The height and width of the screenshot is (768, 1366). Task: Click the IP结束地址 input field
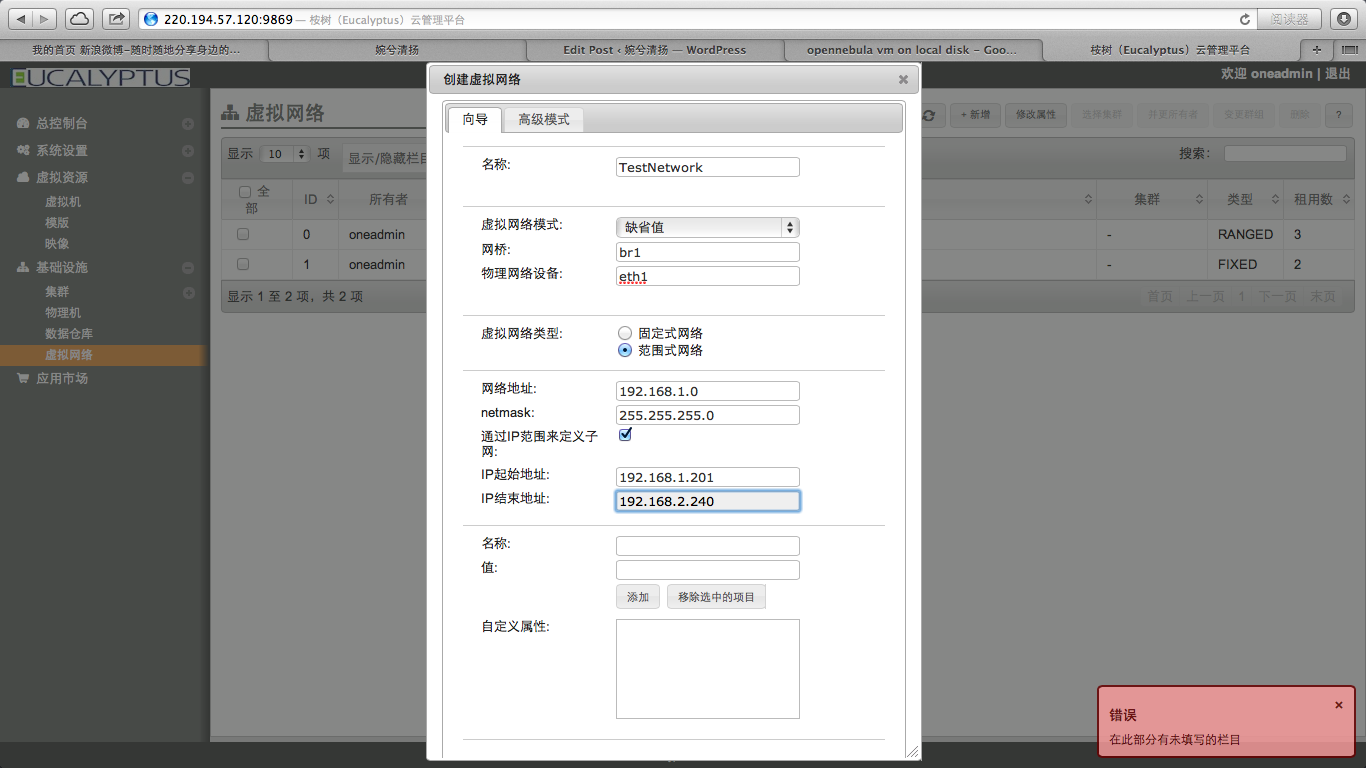tap(707, 501)
